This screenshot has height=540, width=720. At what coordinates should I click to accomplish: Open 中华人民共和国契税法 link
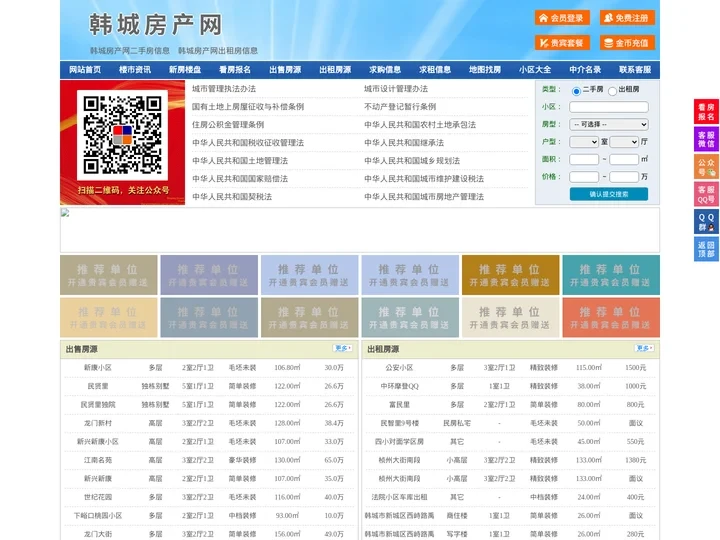tap(232, 197)
